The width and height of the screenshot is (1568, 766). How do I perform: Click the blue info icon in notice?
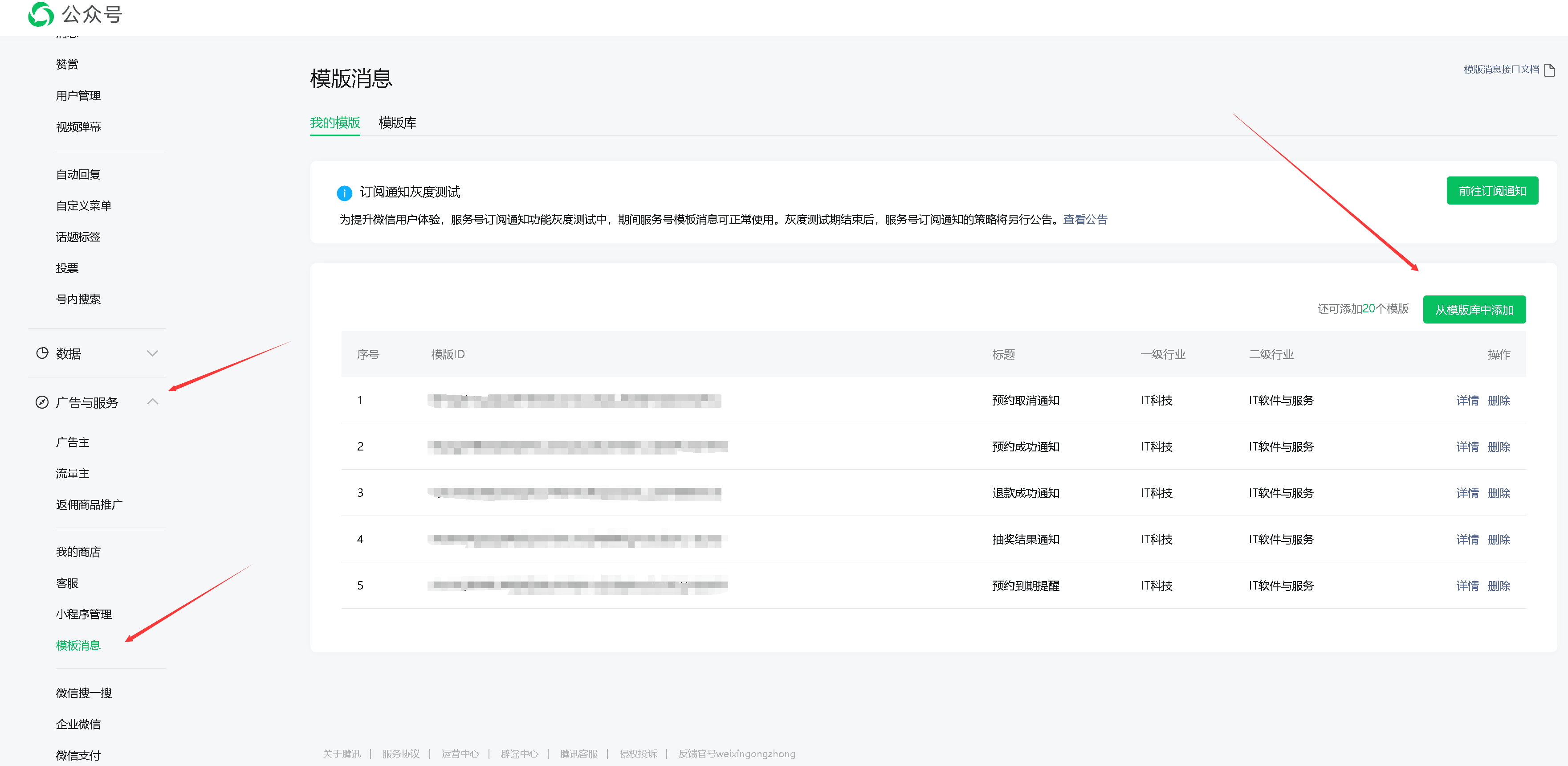[x=344, y=193]
